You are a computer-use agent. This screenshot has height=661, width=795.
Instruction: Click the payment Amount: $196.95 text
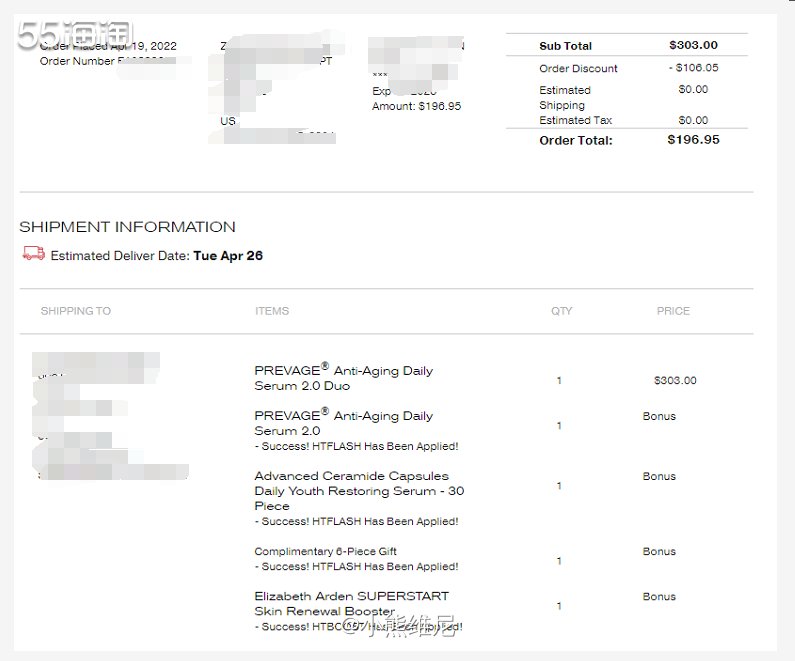coord(416,106)
